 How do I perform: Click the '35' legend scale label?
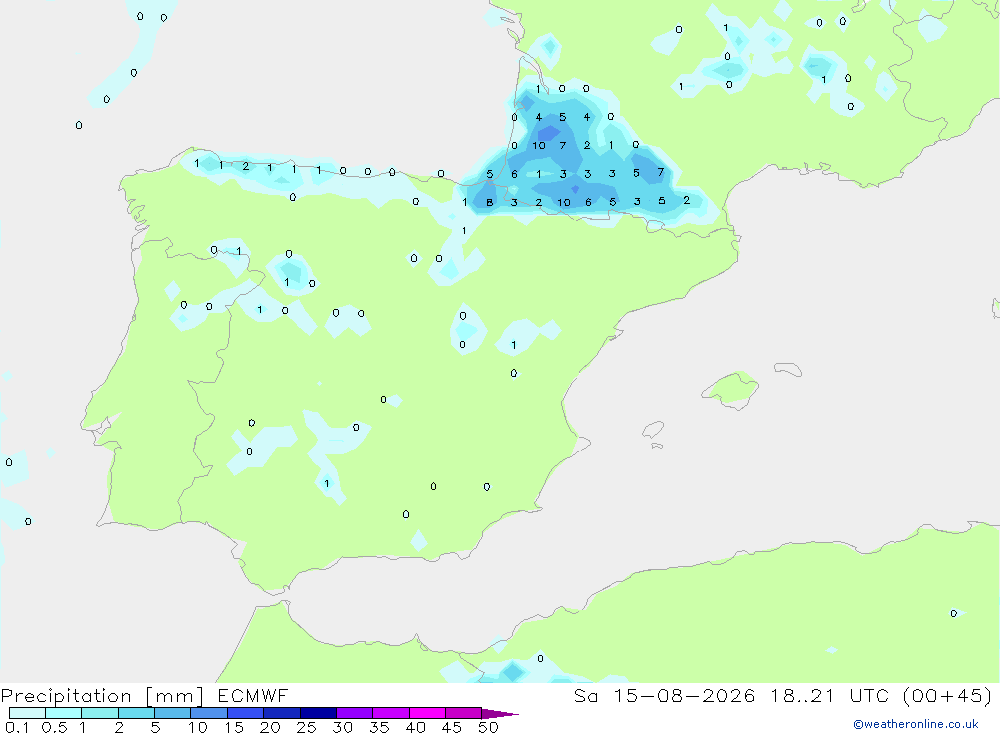379,727
